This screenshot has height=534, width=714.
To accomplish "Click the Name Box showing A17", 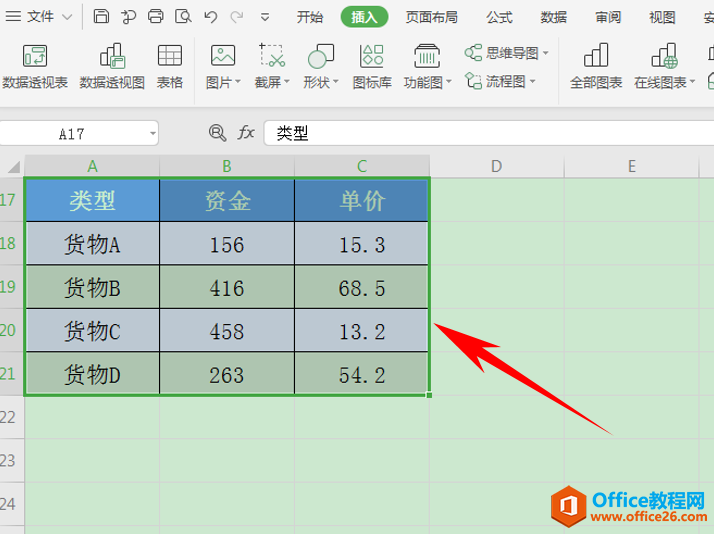I will point(71,134).
